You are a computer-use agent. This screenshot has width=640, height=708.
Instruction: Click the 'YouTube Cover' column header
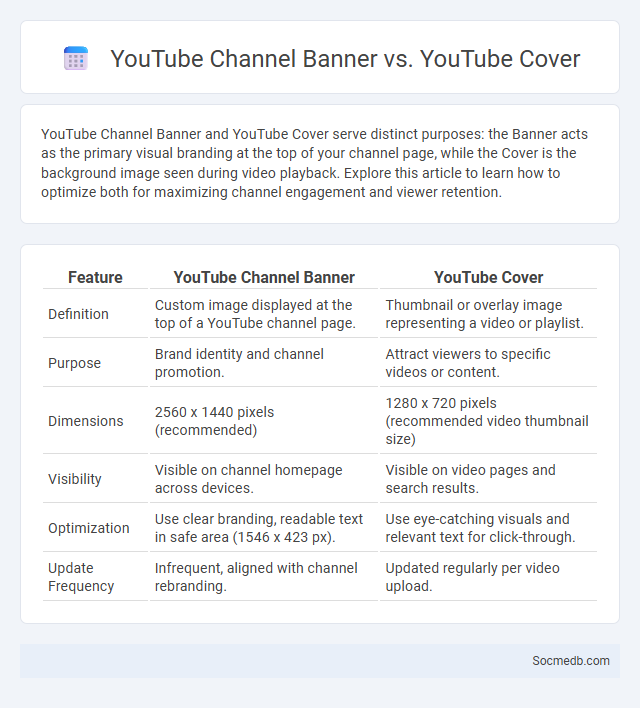(488, 277)
